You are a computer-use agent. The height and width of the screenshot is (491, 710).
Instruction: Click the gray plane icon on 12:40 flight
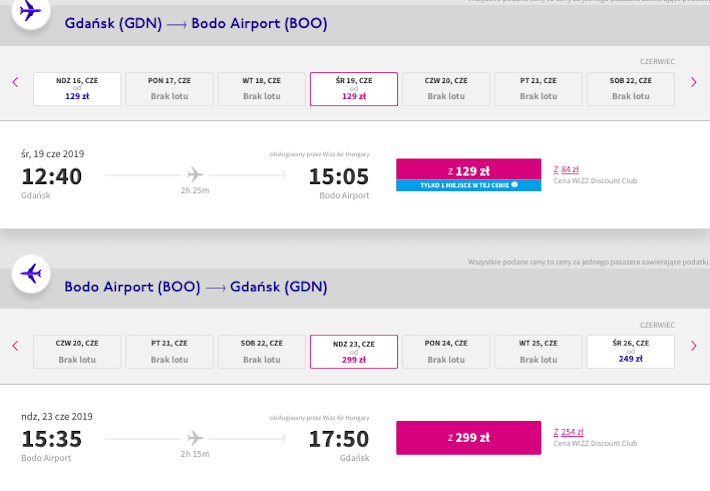click(195, 174)
